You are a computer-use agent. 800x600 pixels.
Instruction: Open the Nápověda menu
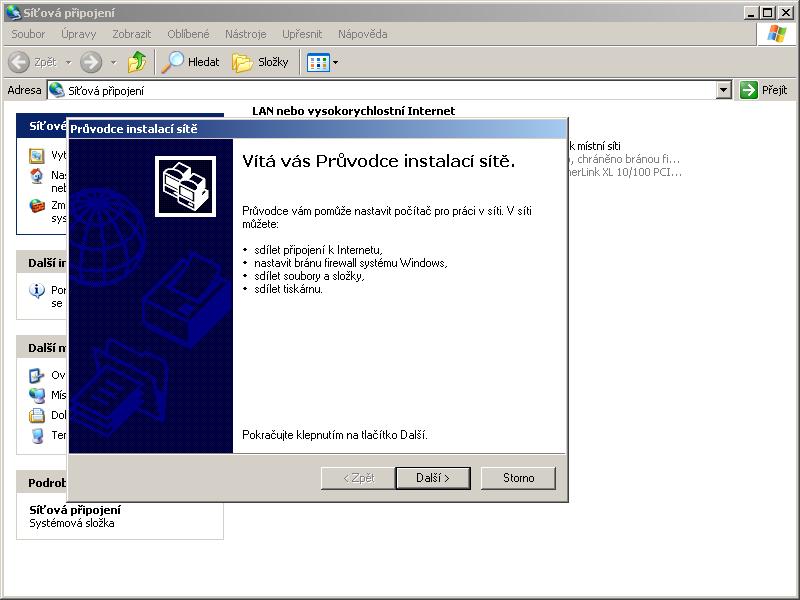362,34
